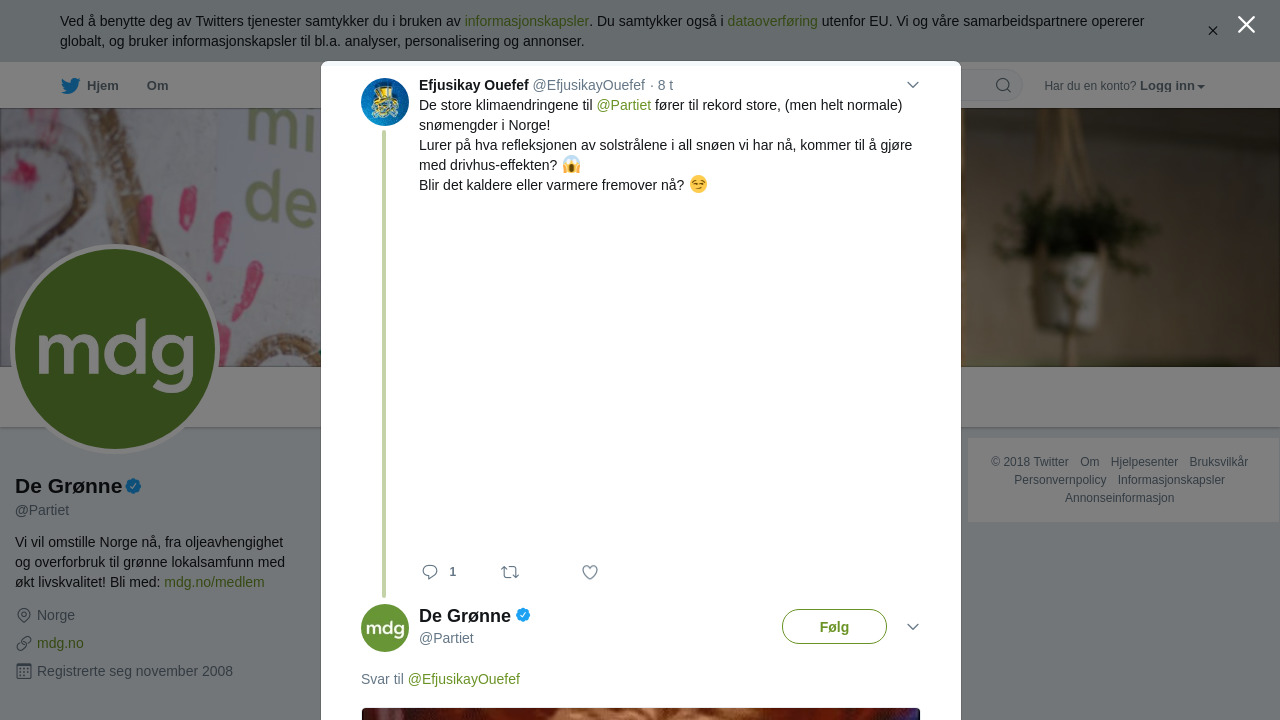Click the search magnifier icon
This screenshot has width=1280, height=720.
(1003, 85)
